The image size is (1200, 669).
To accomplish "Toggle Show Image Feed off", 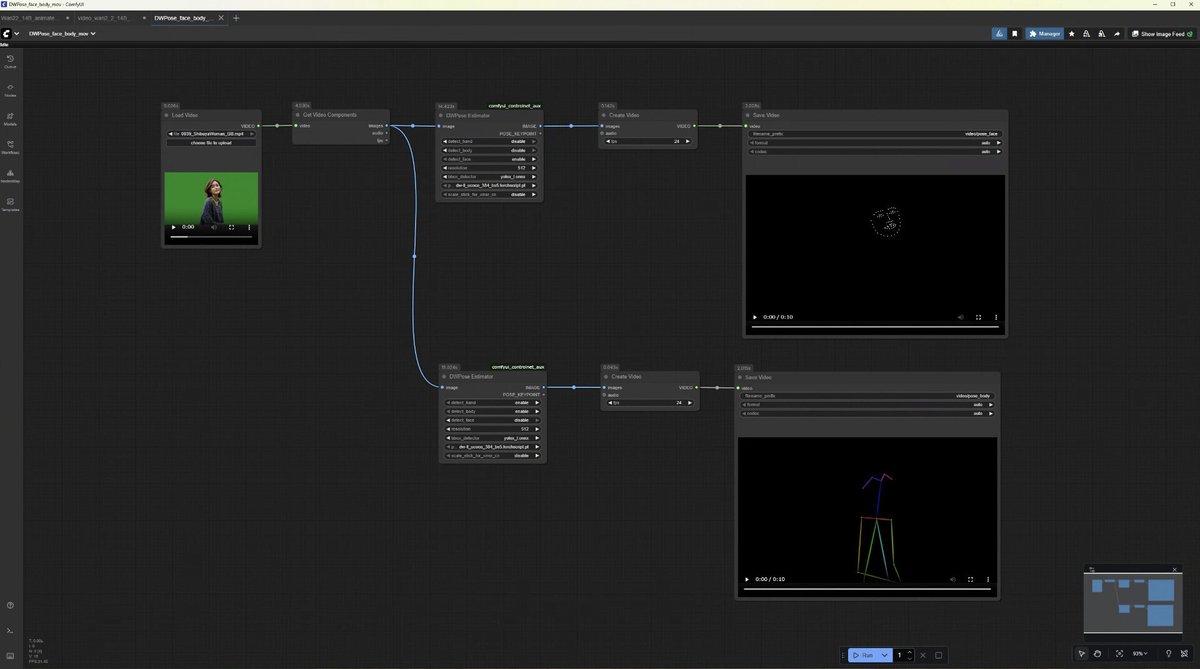I will pos(1160,33).
